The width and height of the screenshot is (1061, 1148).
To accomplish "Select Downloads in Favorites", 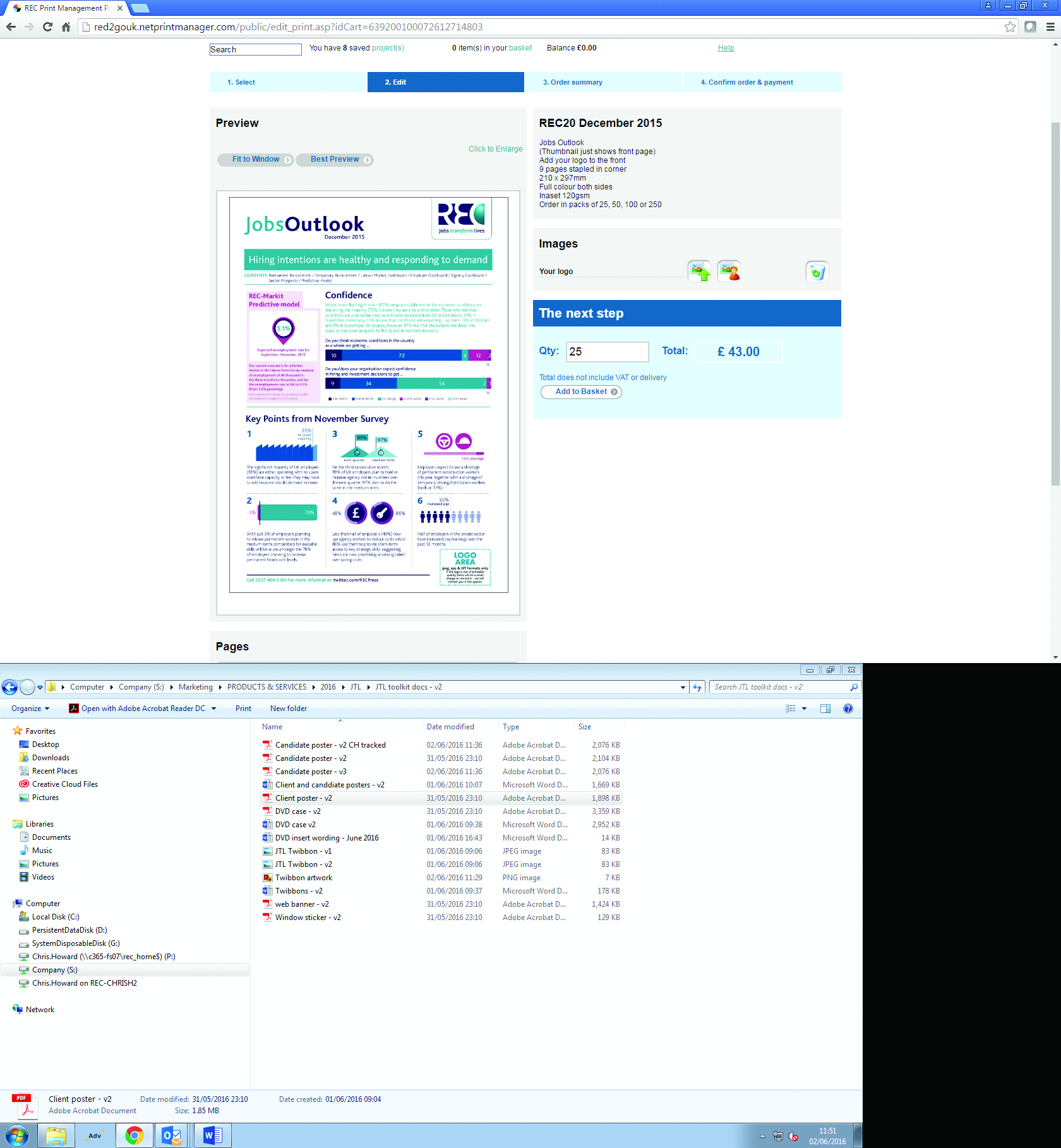I will (x=51, y=758).
